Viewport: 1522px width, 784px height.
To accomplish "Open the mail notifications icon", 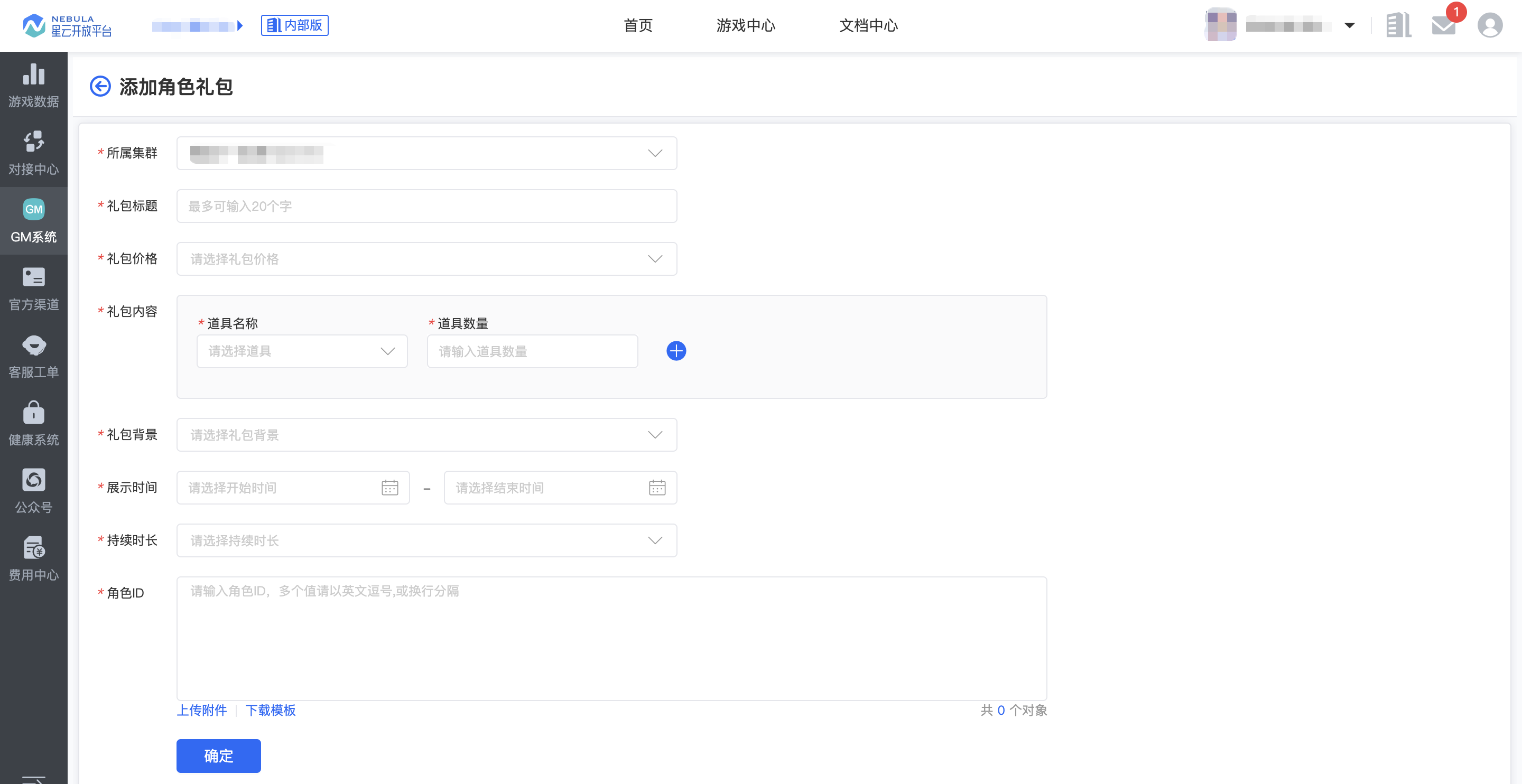I will 1443,25.
